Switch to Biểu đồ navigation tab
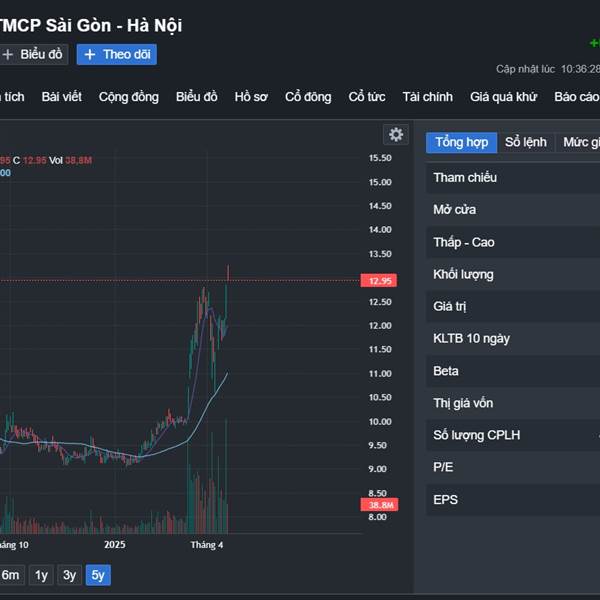Image resolution: width=600 pixels, height=600 pixels. point(197,97)
